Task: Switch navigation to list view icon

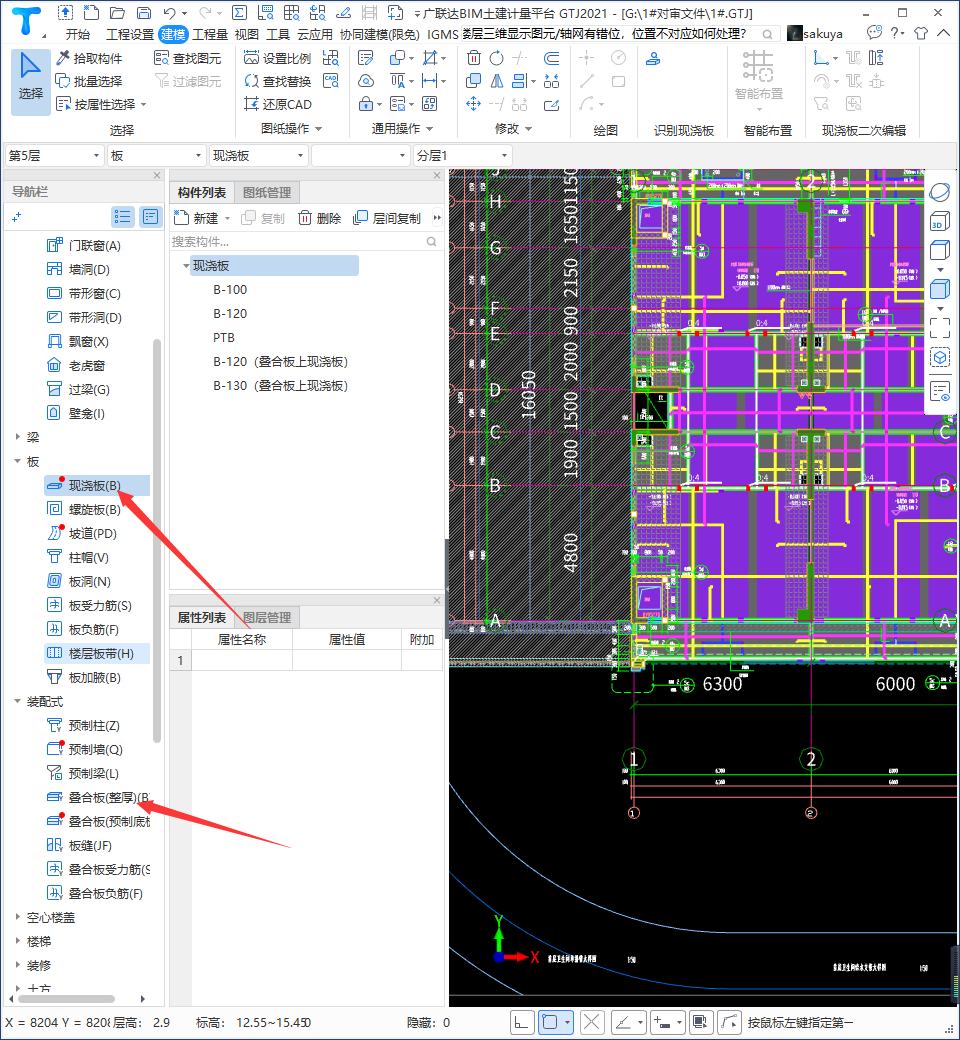Action: point(123,217)
